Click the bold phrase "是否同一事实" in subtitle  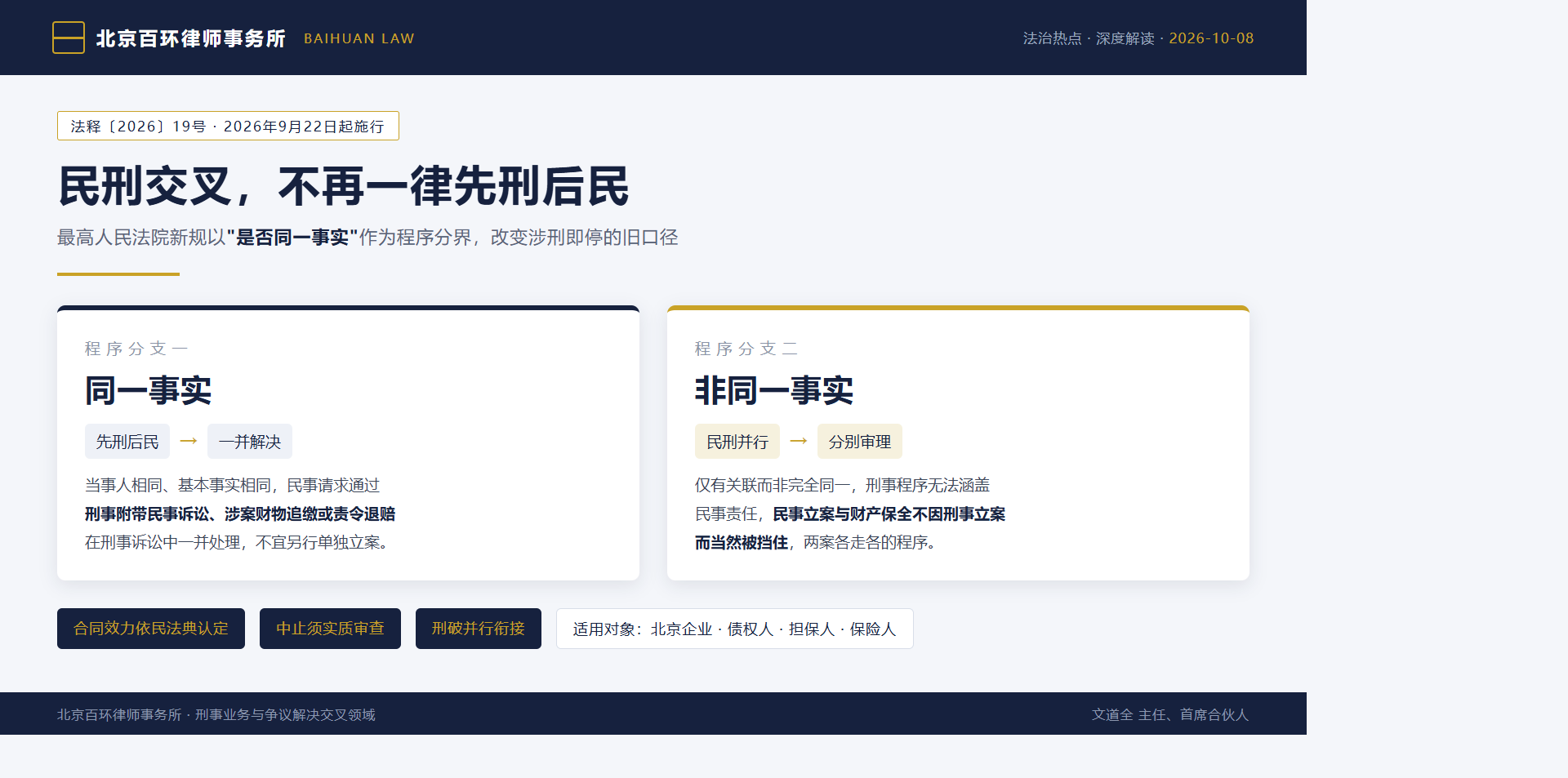(292, 238)
